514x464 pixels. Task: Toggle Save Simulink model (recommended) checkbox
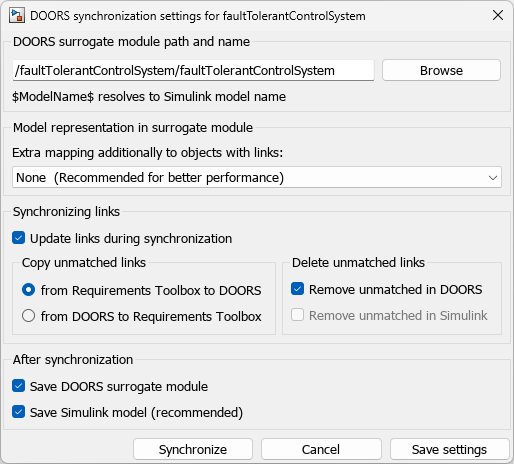(19, 412)
